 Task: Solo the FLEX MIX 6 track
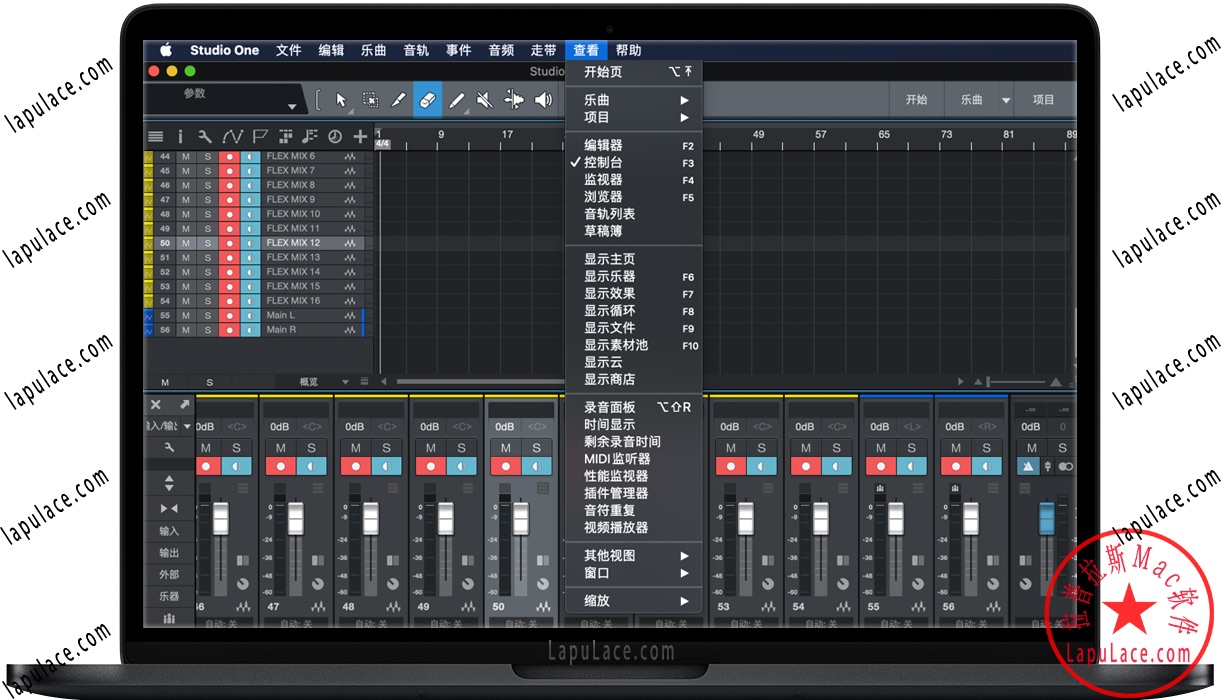(208, 156)
